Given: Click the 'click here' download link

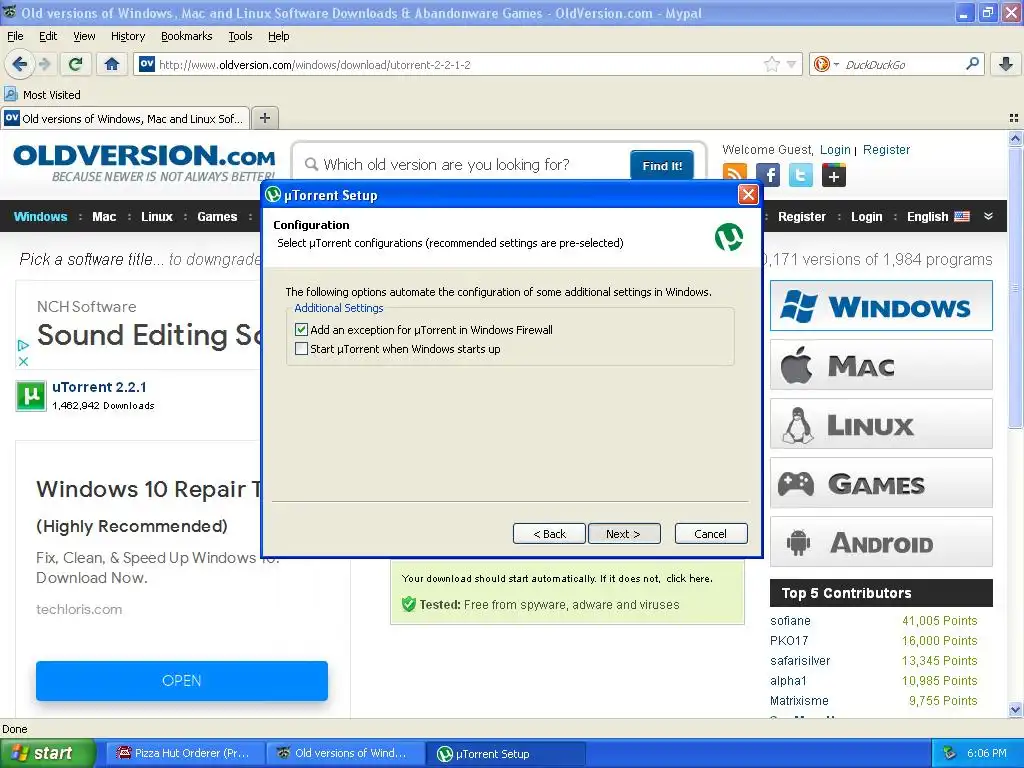Looking at the screenshot, I should (689, 579).
